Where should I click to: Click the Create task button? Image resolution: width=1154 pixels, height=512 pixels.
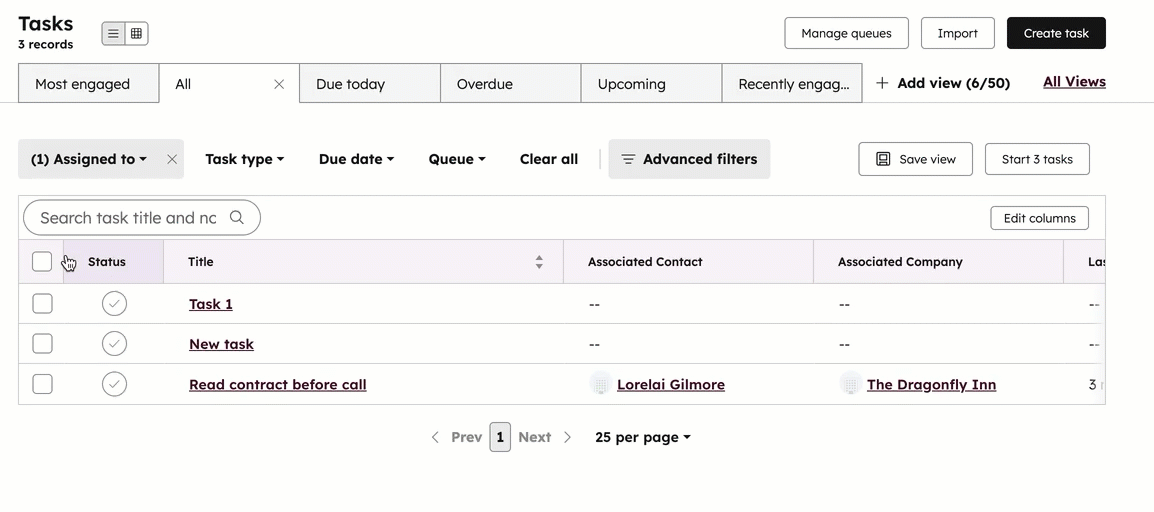tap(1055, 33)
